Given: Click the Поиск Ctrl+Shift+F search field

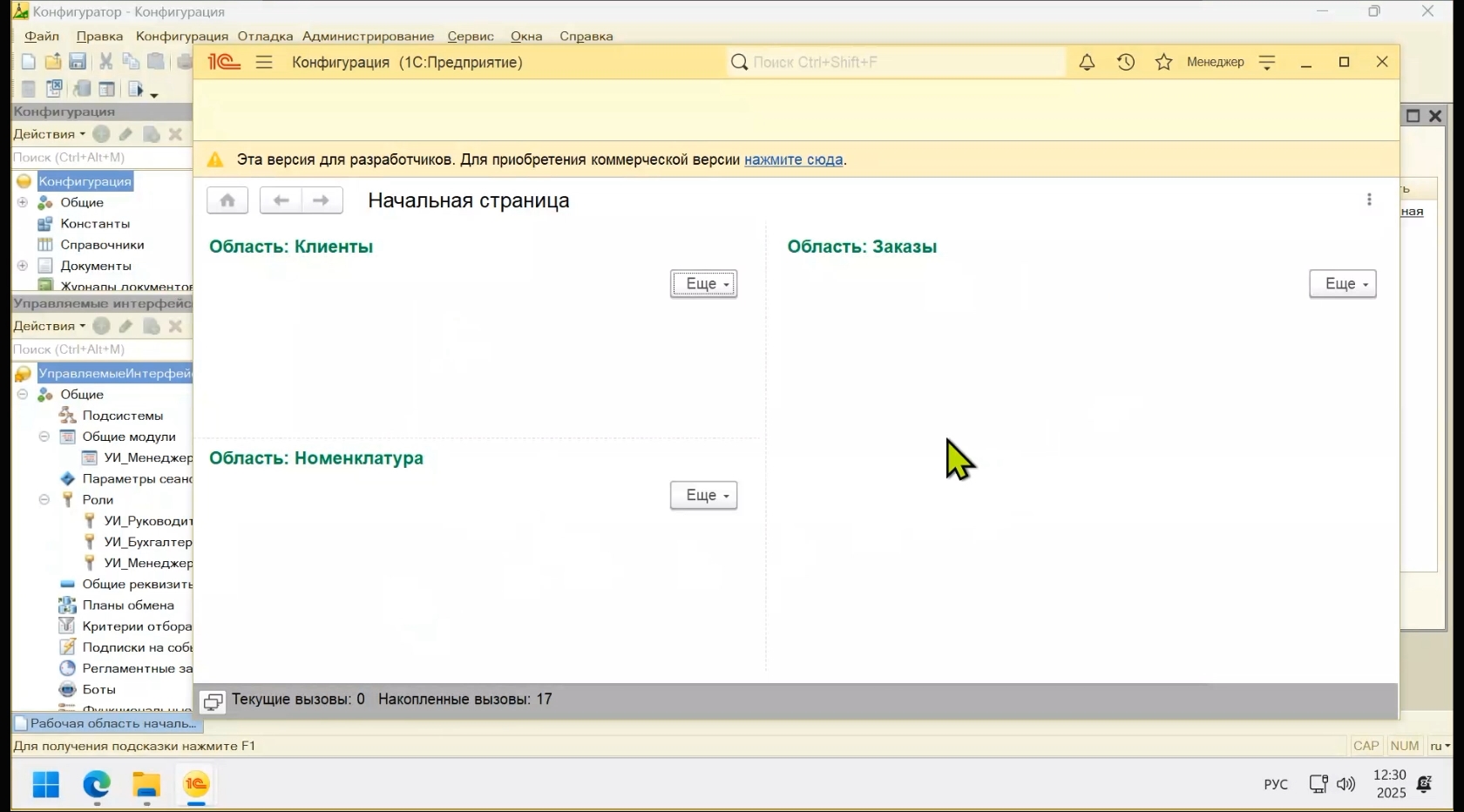Looking at the screenshot, I should [x=897, y=62].
